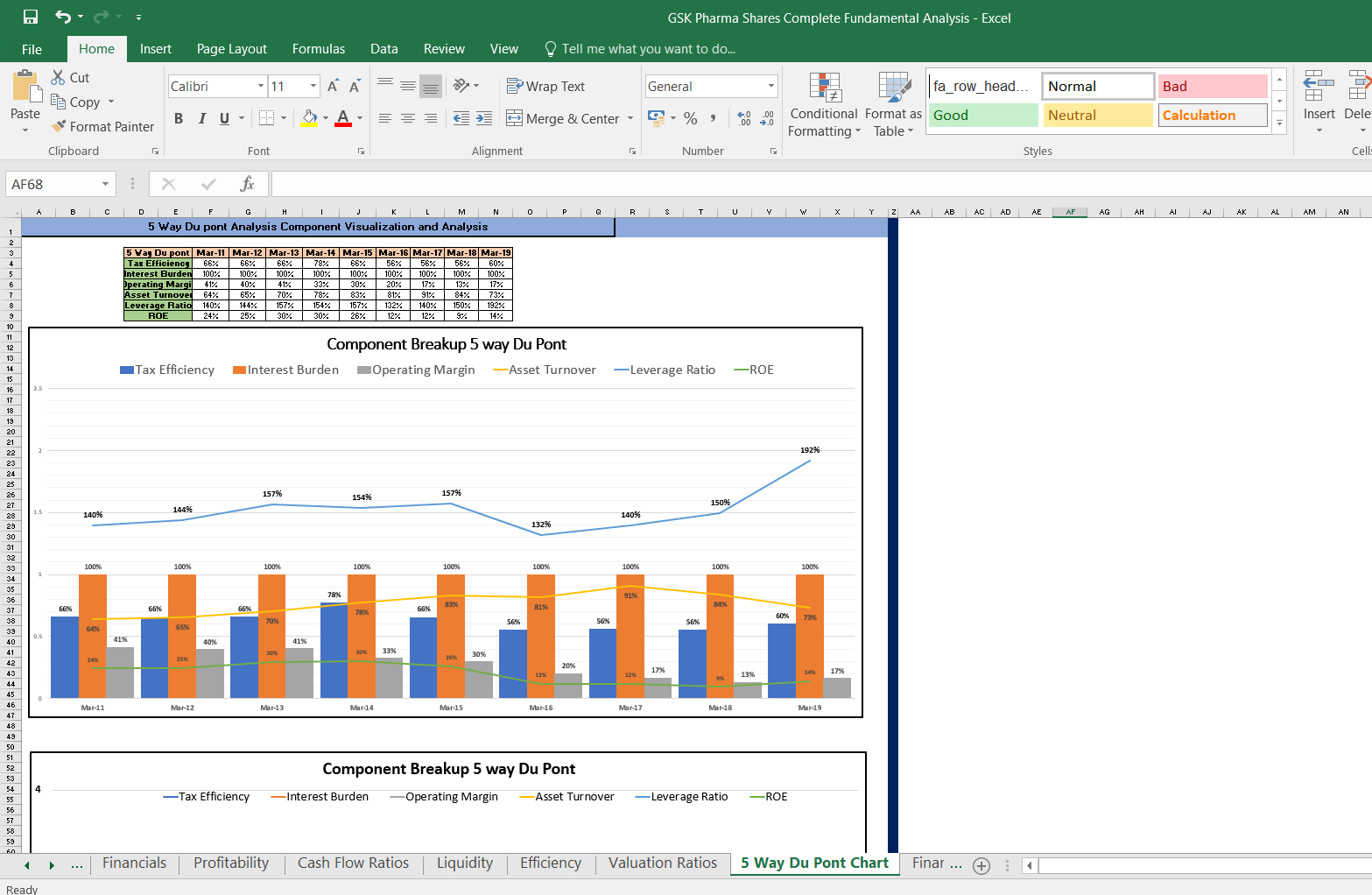Open the View ribbon tab

504,49
